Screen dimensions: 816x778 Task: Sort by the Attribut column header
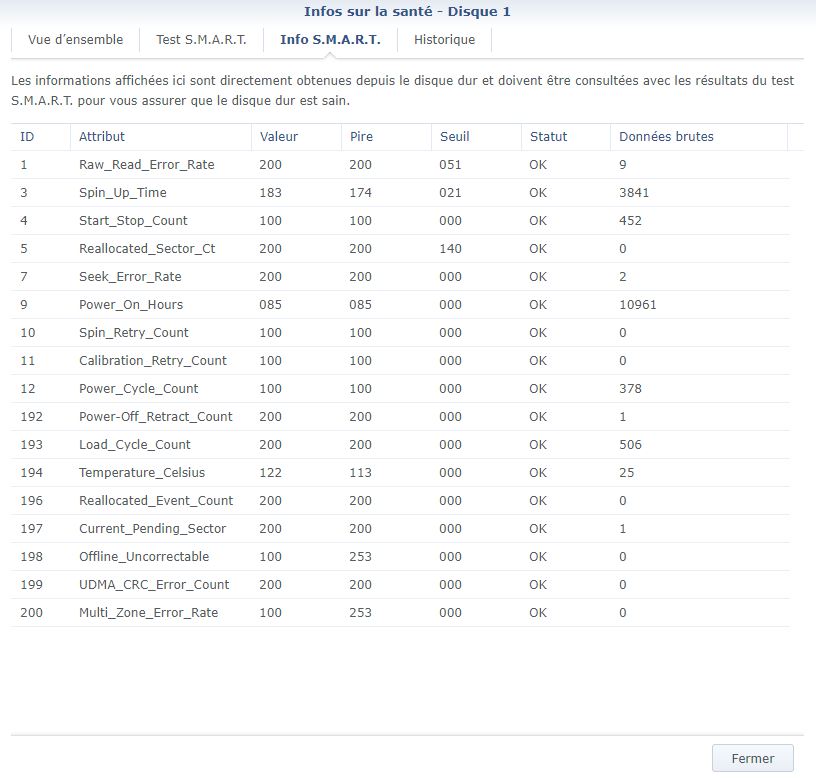(x=161, y=137)
